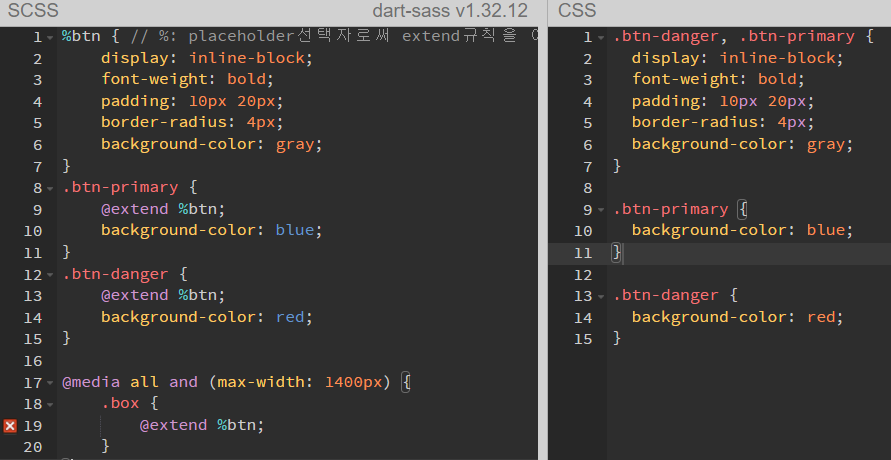Click the '.btn-danger {' selector in SCSS
The image size is (891, 460).
[125, 274]
